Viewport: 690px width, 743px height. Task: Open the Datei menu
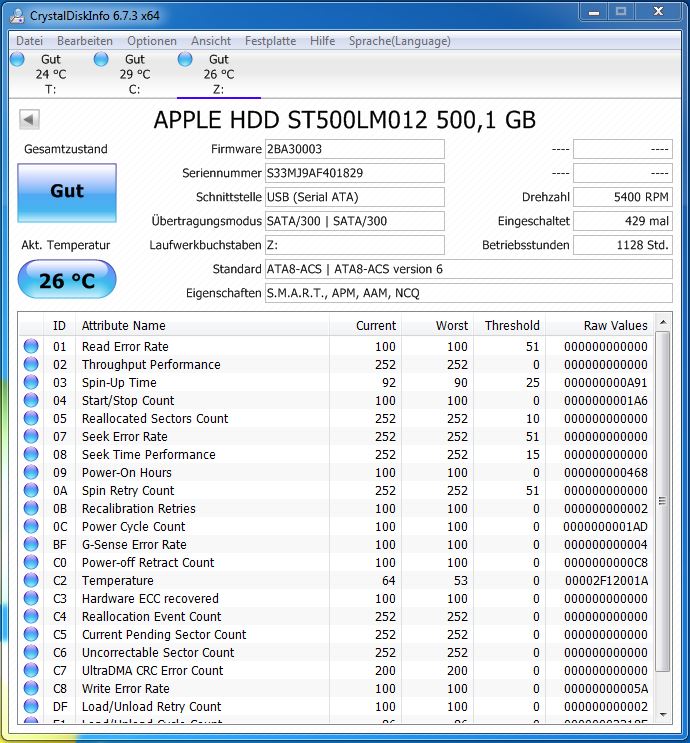pyautogui.click(x=29, y=41)
